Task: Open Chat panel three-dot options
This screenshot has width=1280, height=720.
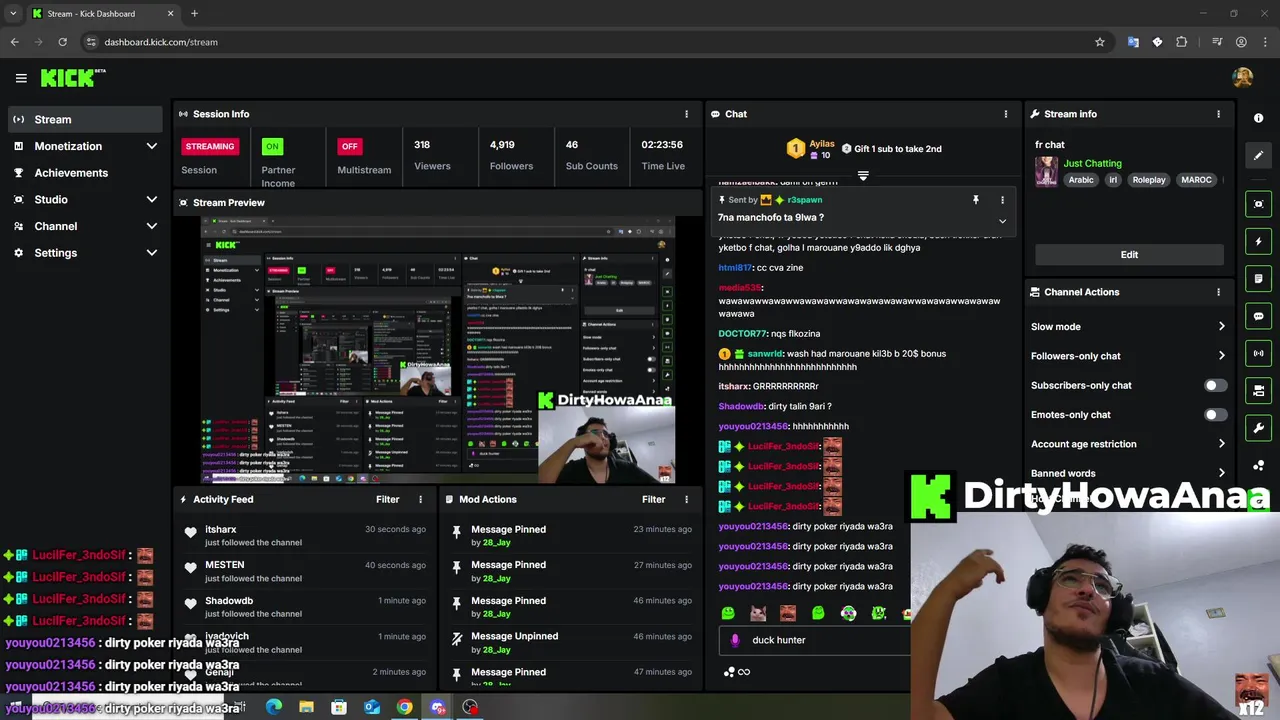Action: 1006,114
